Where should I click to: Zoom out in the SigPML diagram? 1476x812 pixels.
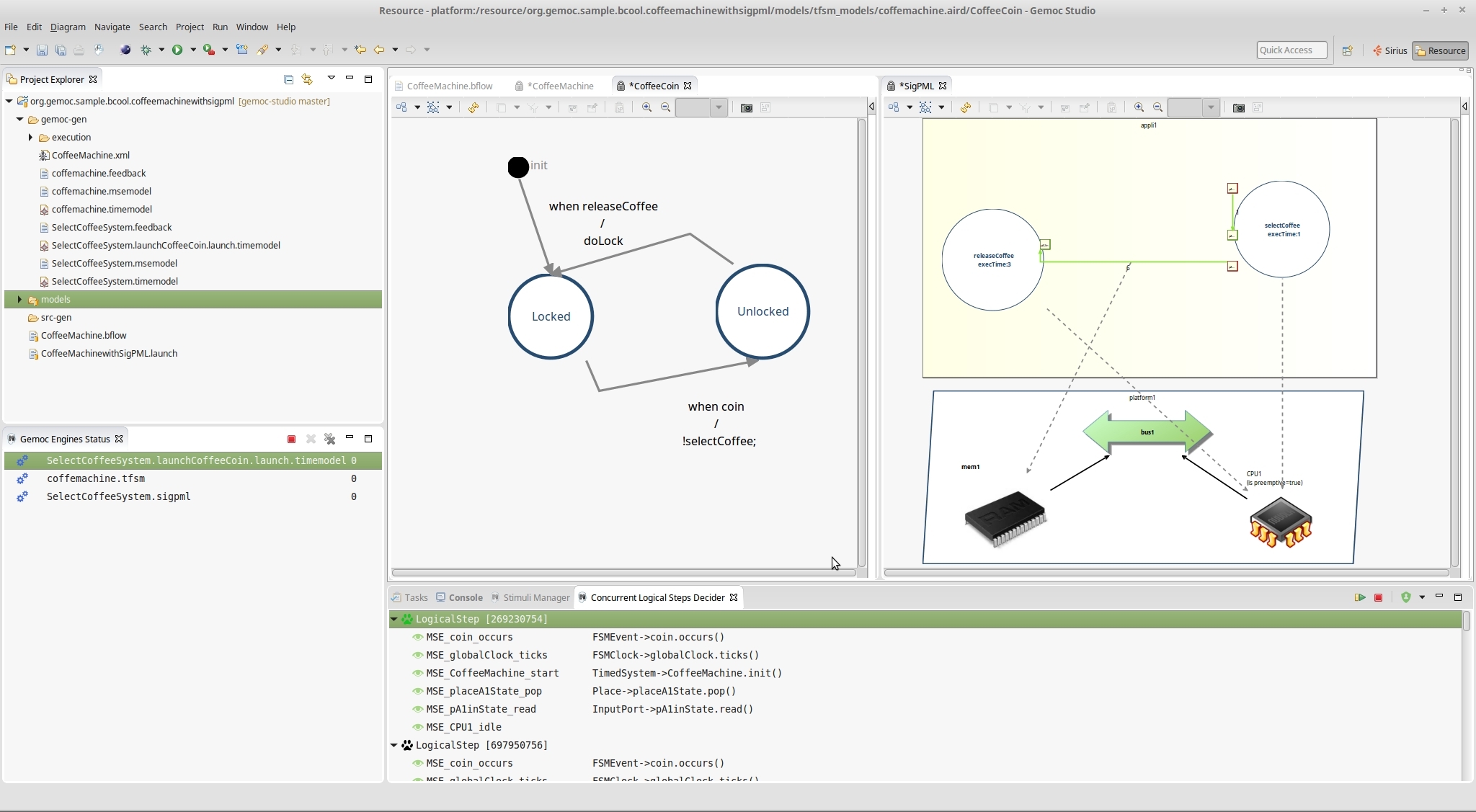[1158, 107]
